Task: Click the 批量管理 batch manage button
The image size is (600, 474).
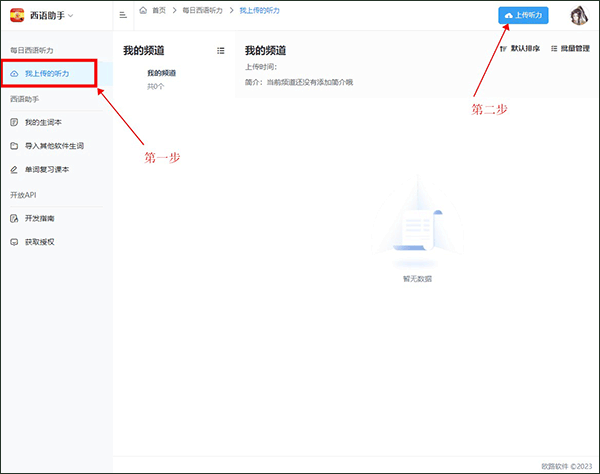Action: (570, 48)
